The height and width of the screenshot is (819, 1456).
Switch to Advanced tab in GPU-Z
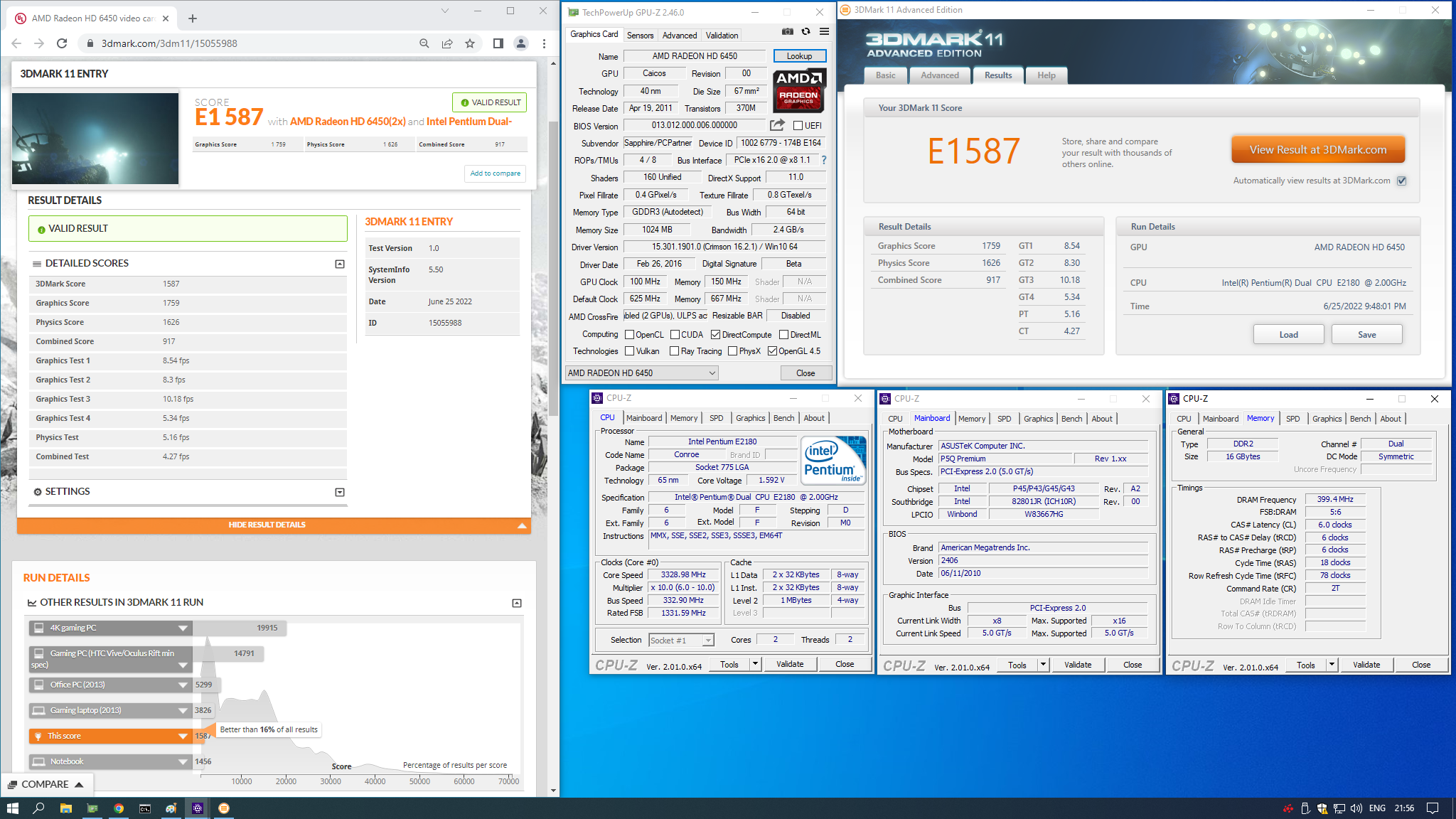680,35
